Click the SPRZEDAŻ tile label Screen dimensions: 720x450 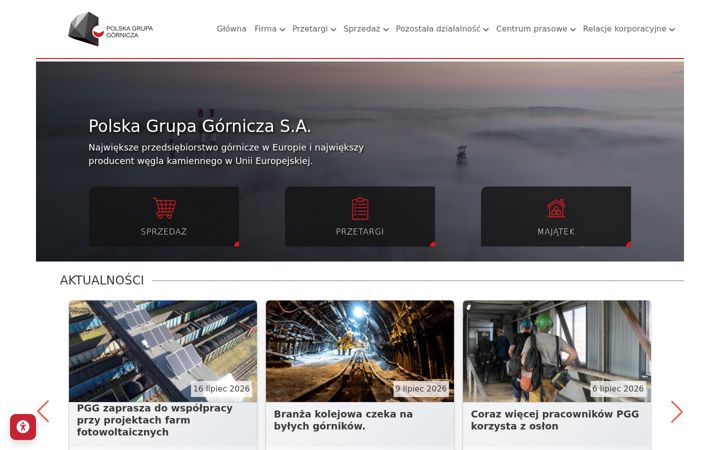(x=164, y=232)
